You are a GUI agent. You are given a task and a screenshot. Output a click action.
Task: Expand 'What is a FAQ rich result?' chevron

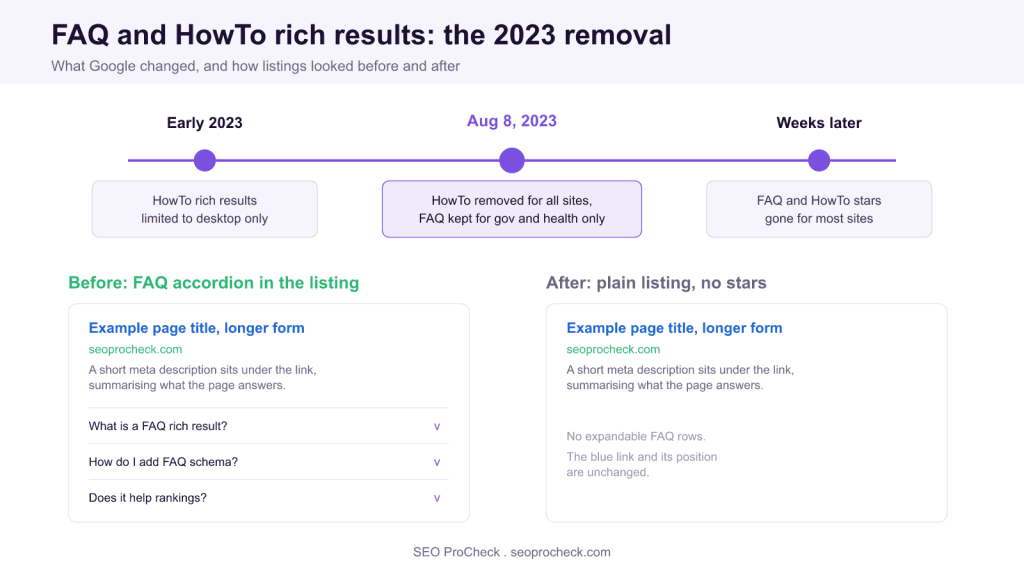coord(437,426)
